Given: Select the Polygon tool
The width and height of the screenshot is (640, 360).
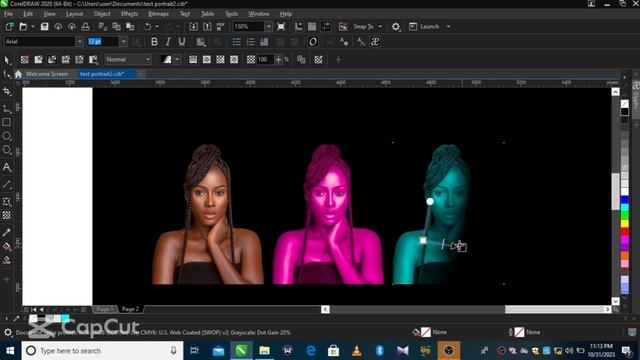Looking at the screenshot, I should click(x=7, y=150).
